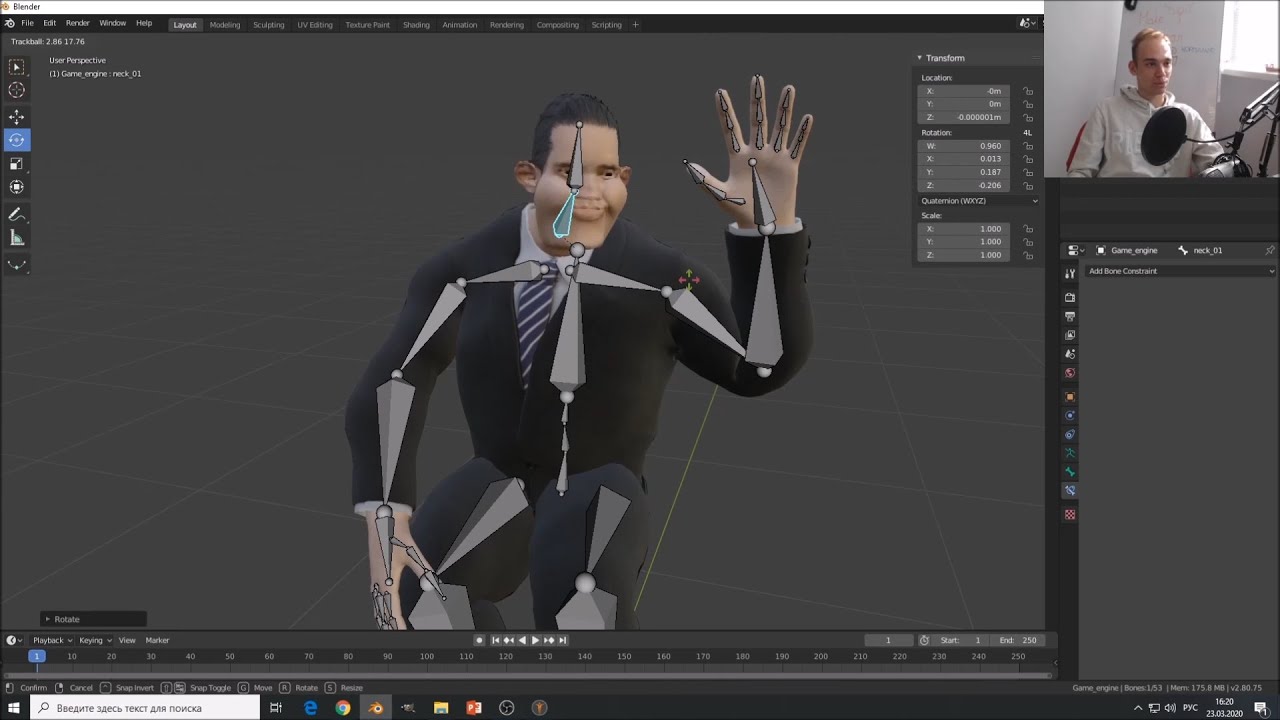
Task: Open the Playback dropdown
Action: point(52,640)
